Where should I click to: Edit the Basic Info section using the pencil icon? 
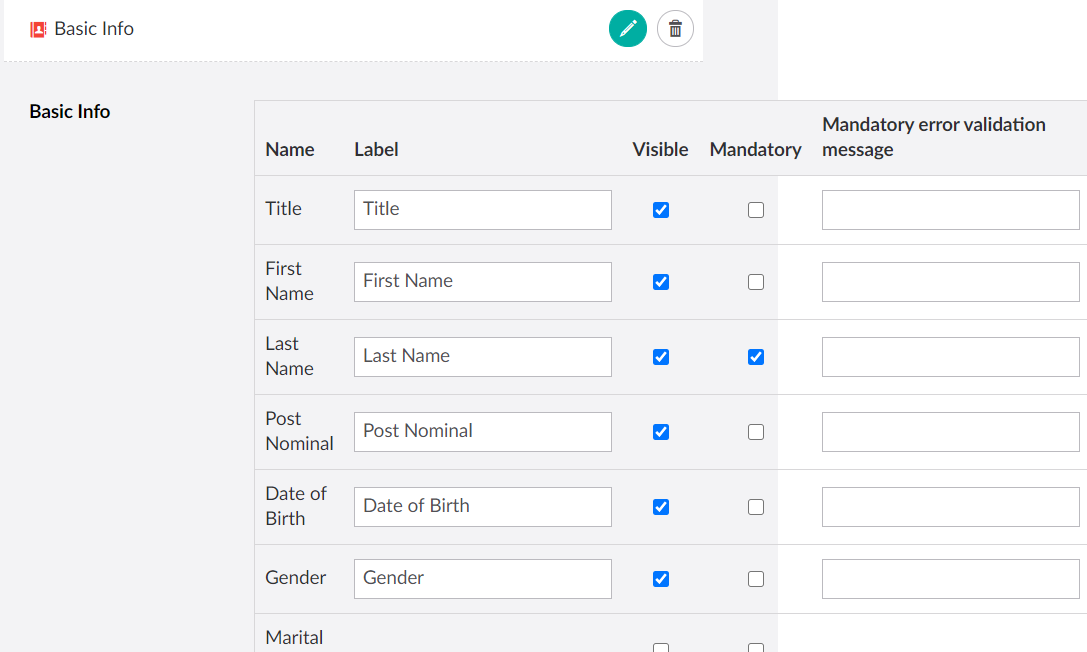pyautogui.click(x=628, y=29)
